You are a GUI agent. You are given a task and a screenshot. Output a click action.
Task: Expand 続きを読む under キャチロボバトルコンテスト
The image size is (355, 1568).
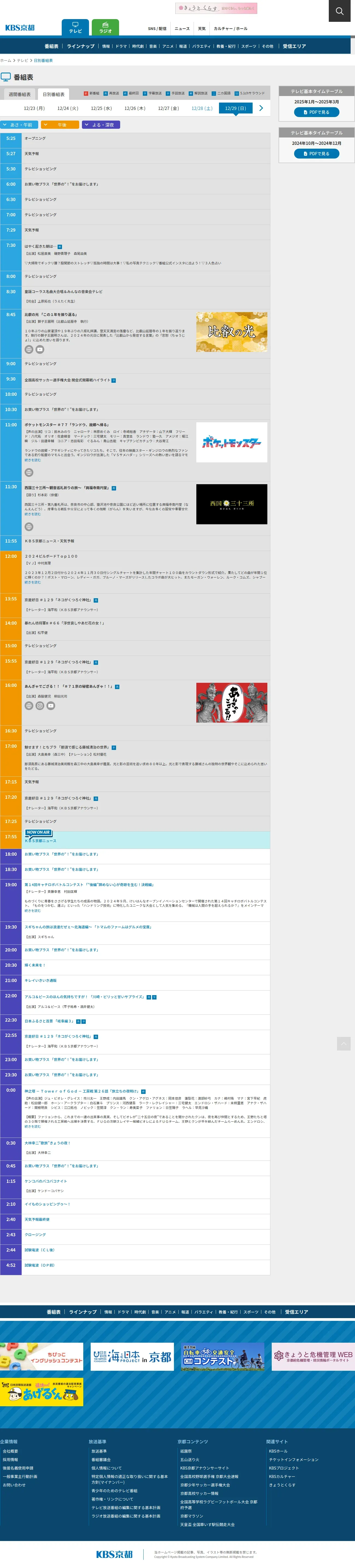coord(33,911)
